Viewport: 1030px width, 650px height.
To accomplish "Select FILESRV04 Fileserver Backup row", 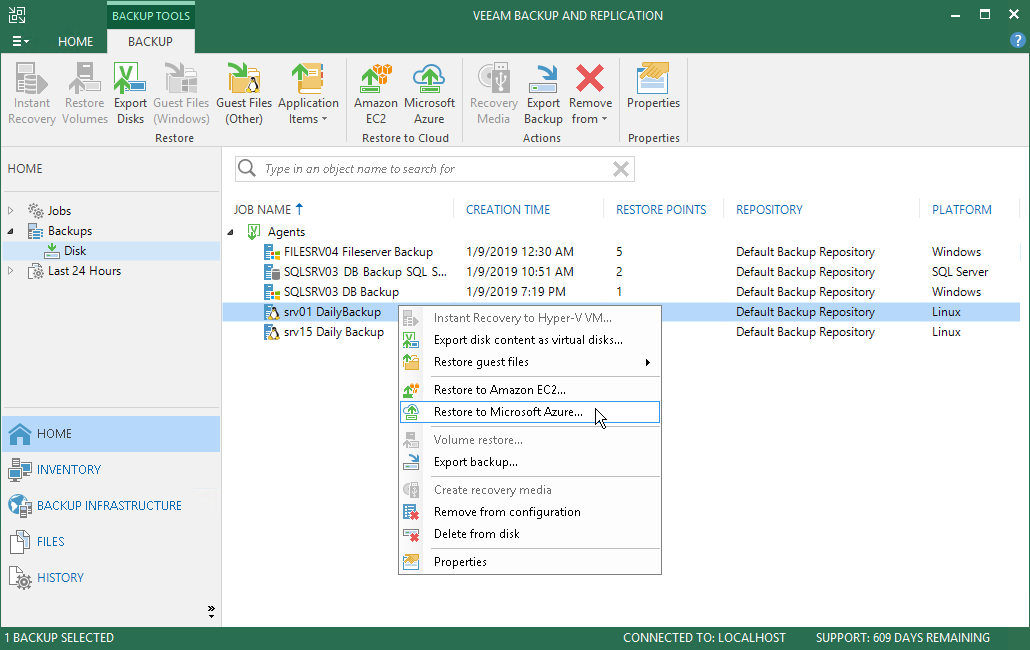I will click(621, 252).
